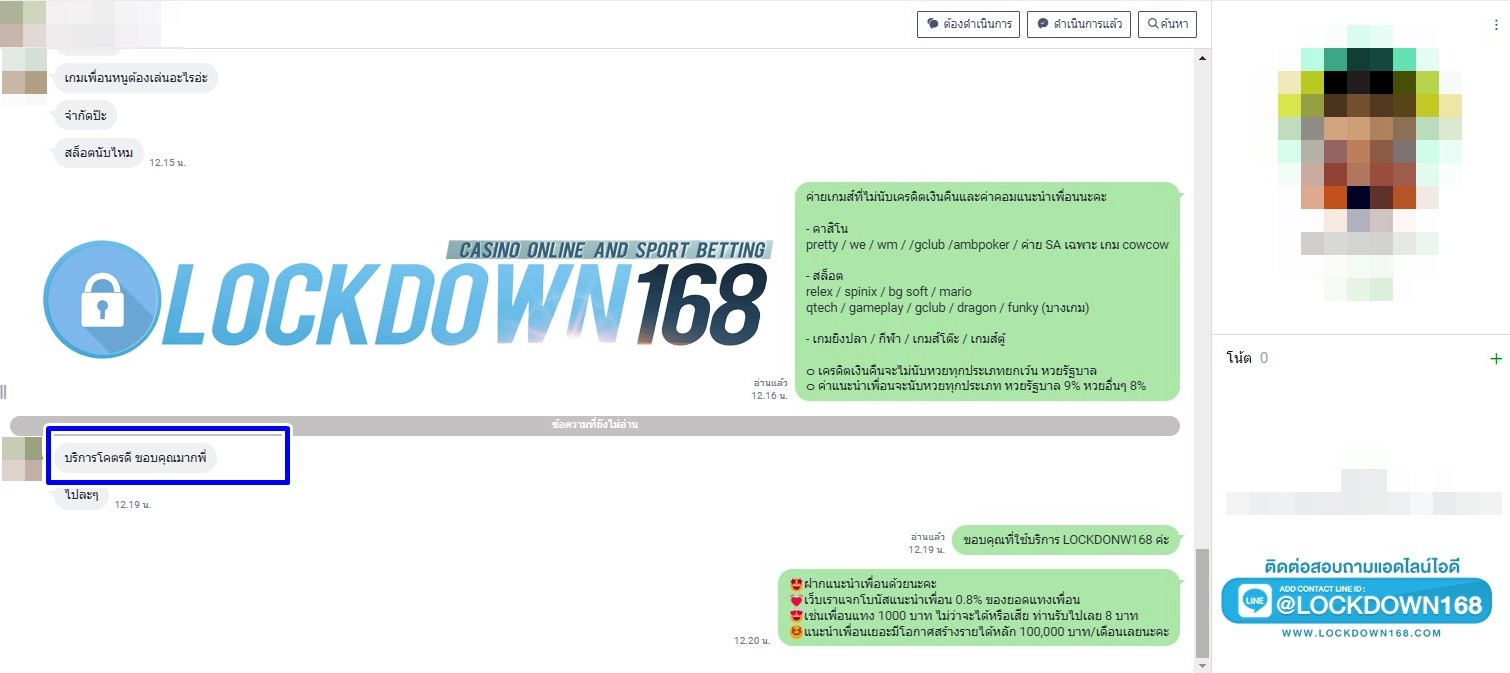Click the sender avatar beside เกมเพื่อนหมูต้องเล่นอะไรอ่ะ

pos(22,82)
